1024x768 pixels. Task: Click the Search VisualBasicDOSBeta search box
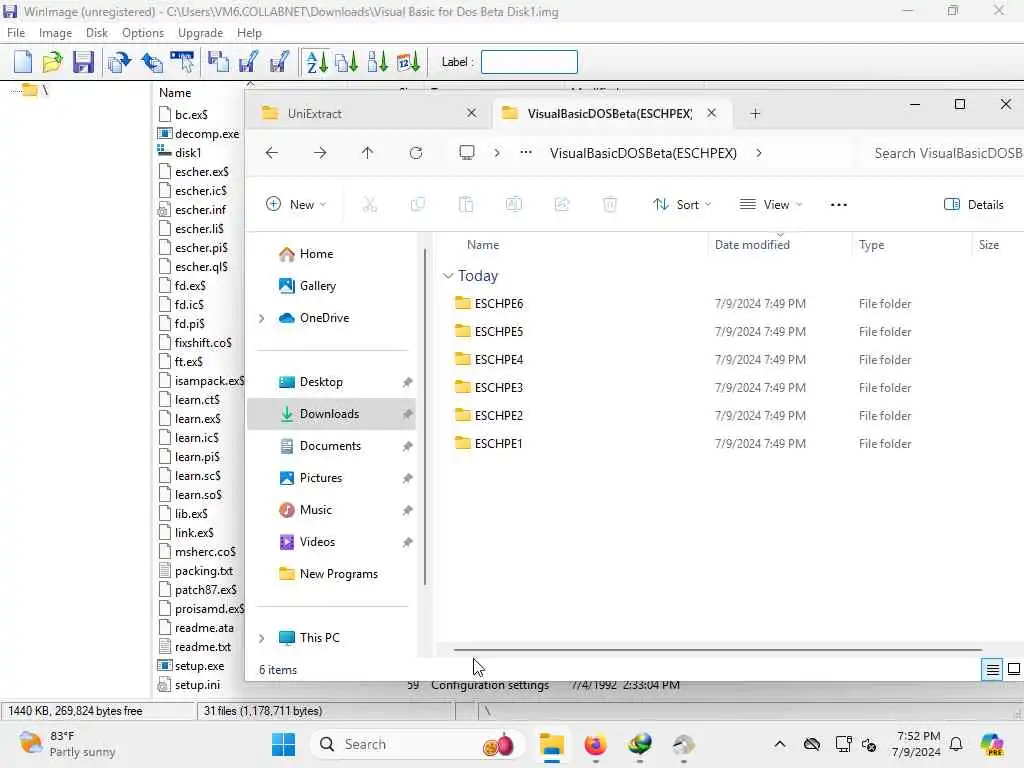point(944,153)
